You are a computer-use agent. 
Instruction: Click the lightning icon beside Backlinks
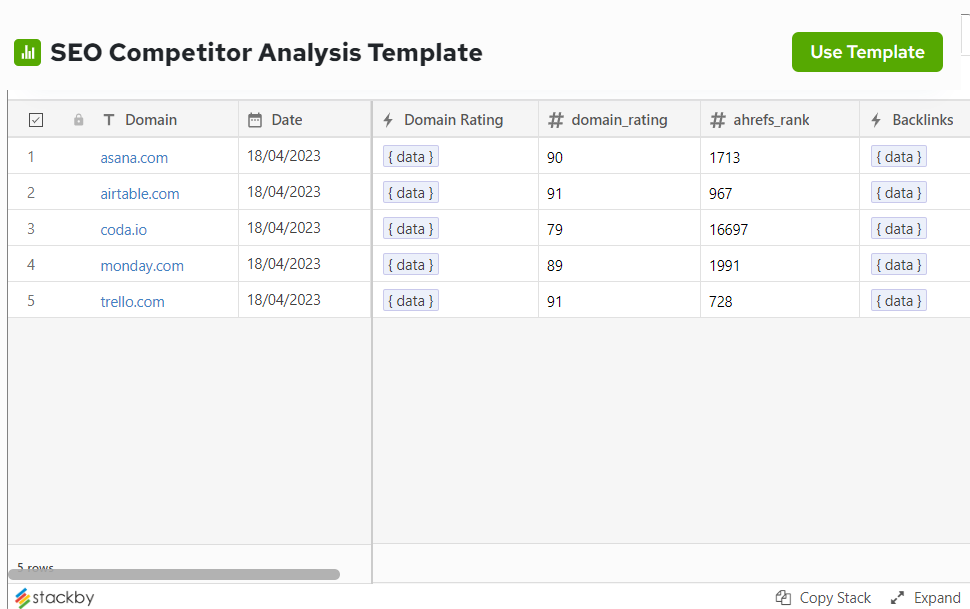click(x=876, y=120)
